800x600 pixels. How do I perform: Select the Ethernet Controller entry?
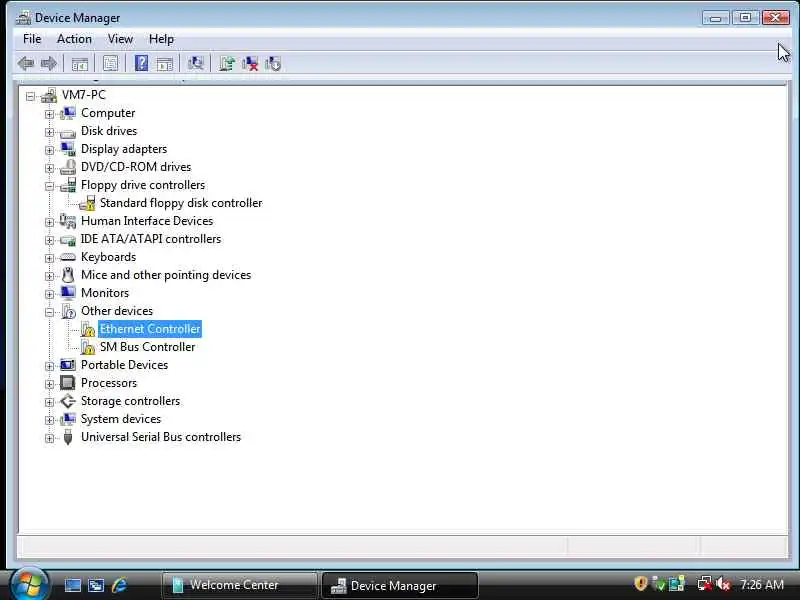(x=150, y=329)
